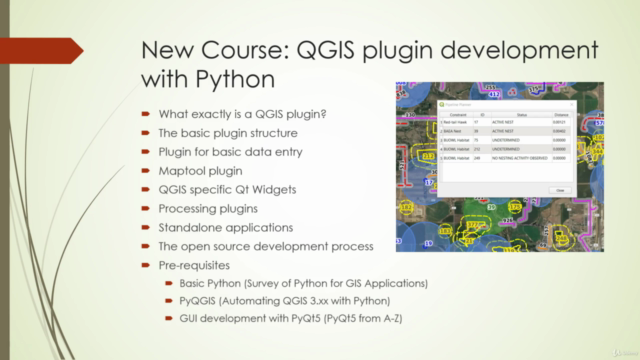Click the 'Maptool plugin' bullet text
This screenshot has width=640, height=360.
(x=200, y=171)
